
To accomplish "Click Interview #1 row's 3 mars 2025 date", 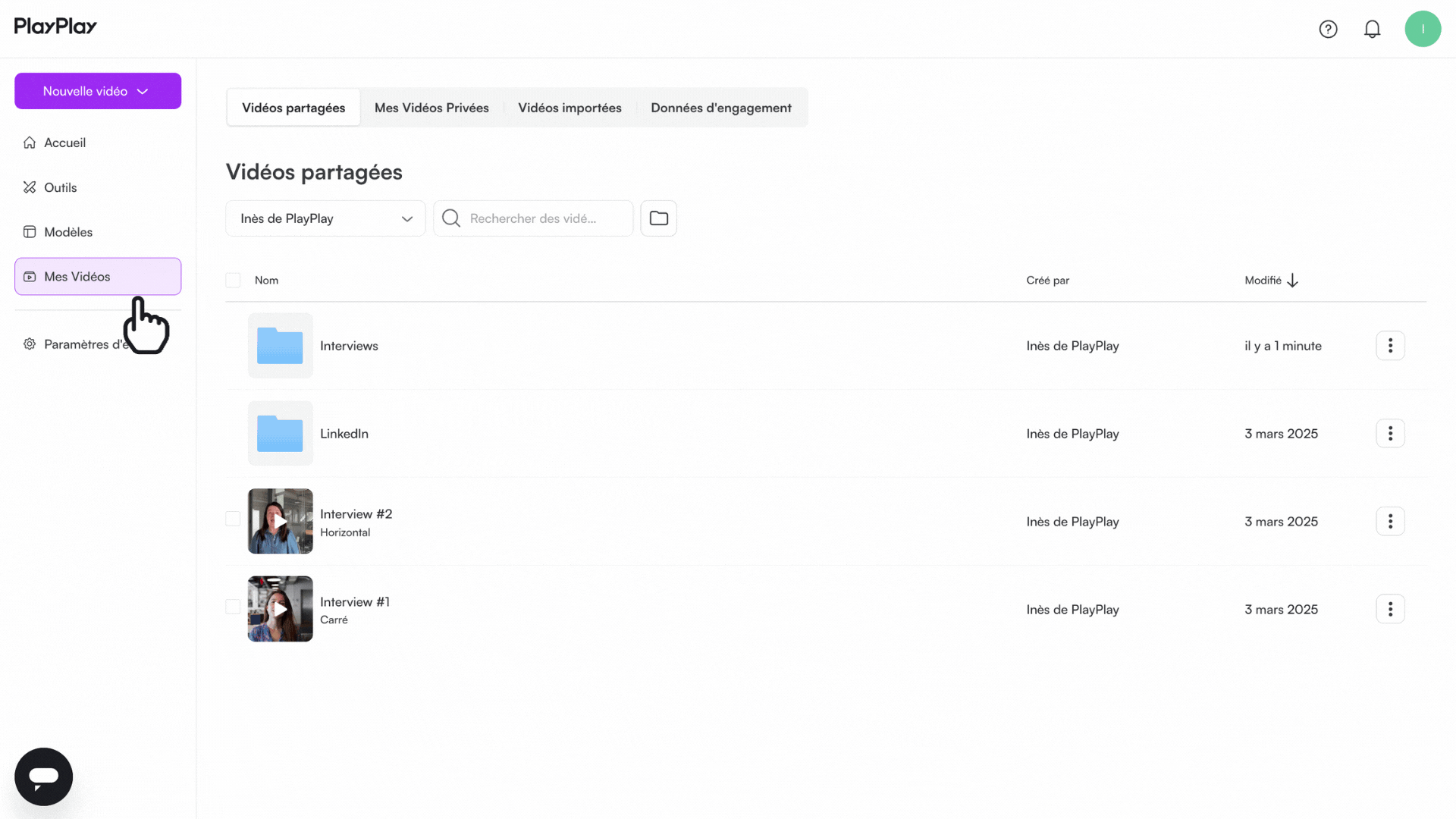I will pyautogui.click(x=1281, y=610).
